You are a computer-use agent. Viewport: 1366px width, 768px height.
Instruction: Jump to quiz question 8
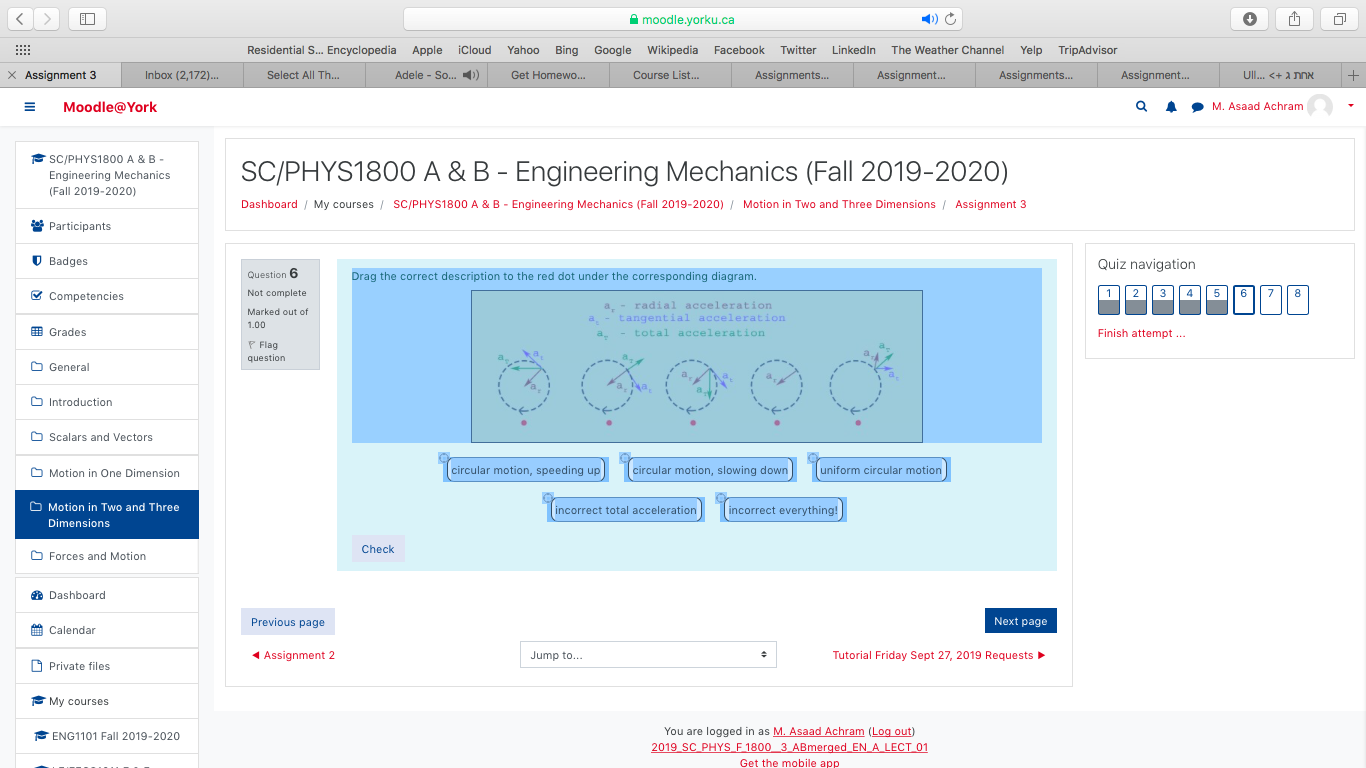1298,300
